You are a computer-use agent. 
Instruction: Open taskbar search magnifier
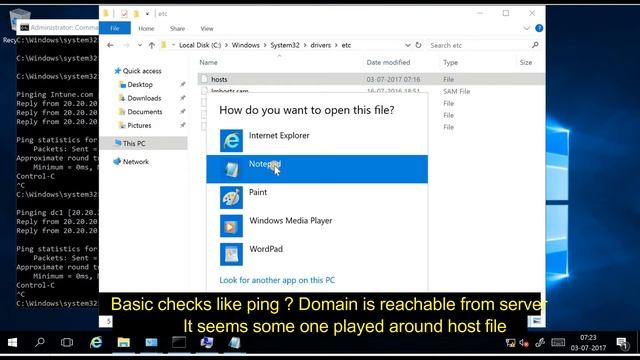tap(40, 342)
